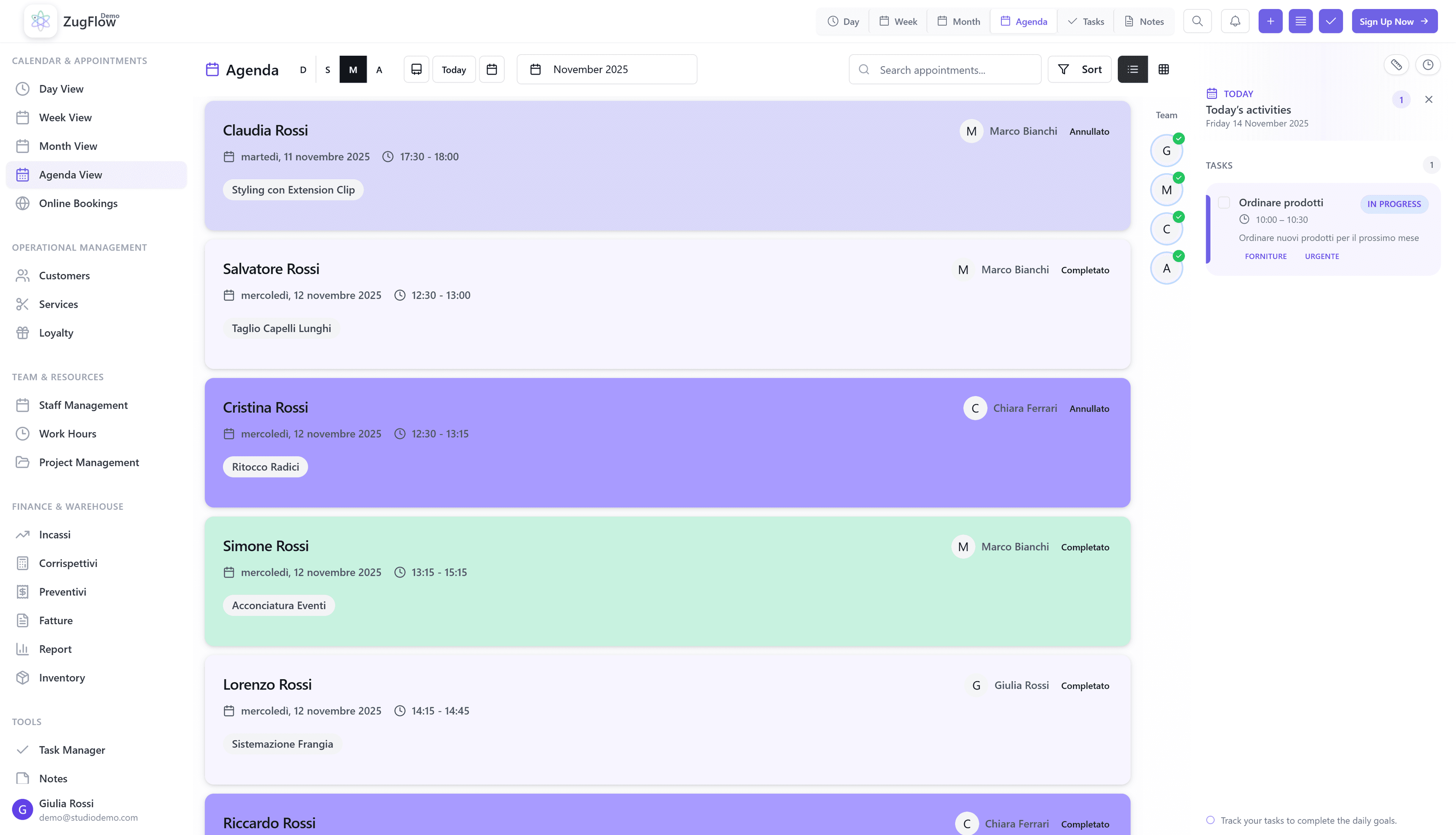
Task: Select the M weekday filter in agenda header
Action: click(x=353, y=69)
